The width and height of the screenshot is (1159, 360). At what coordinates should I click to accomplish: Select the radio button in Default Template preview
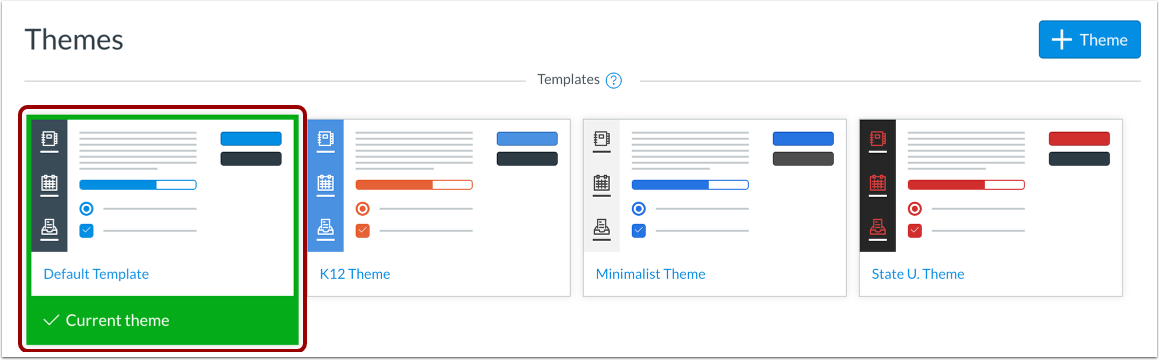pos(86,209)
